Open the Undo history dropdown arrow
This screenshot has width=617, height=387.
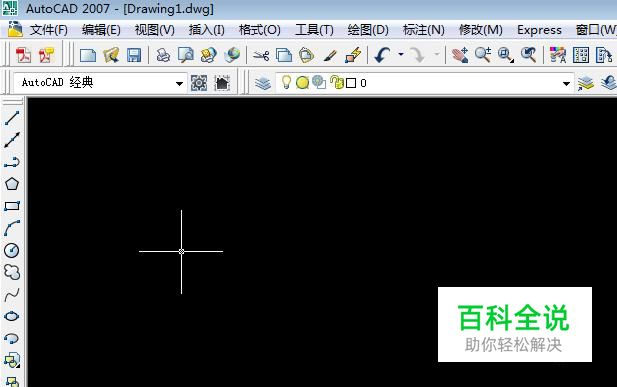click(401, 54)
